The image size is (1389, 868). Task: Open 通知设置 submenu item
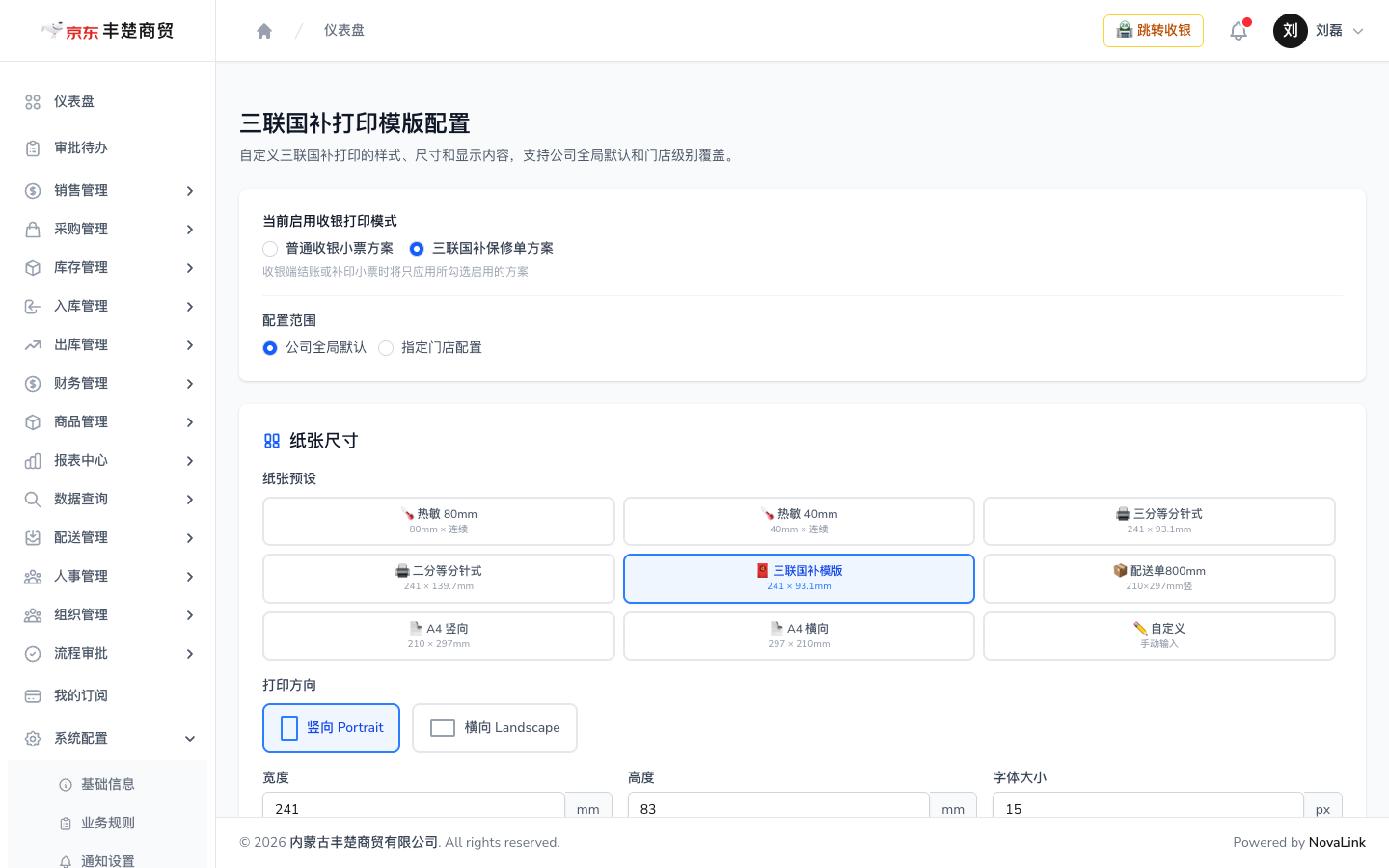107,856
